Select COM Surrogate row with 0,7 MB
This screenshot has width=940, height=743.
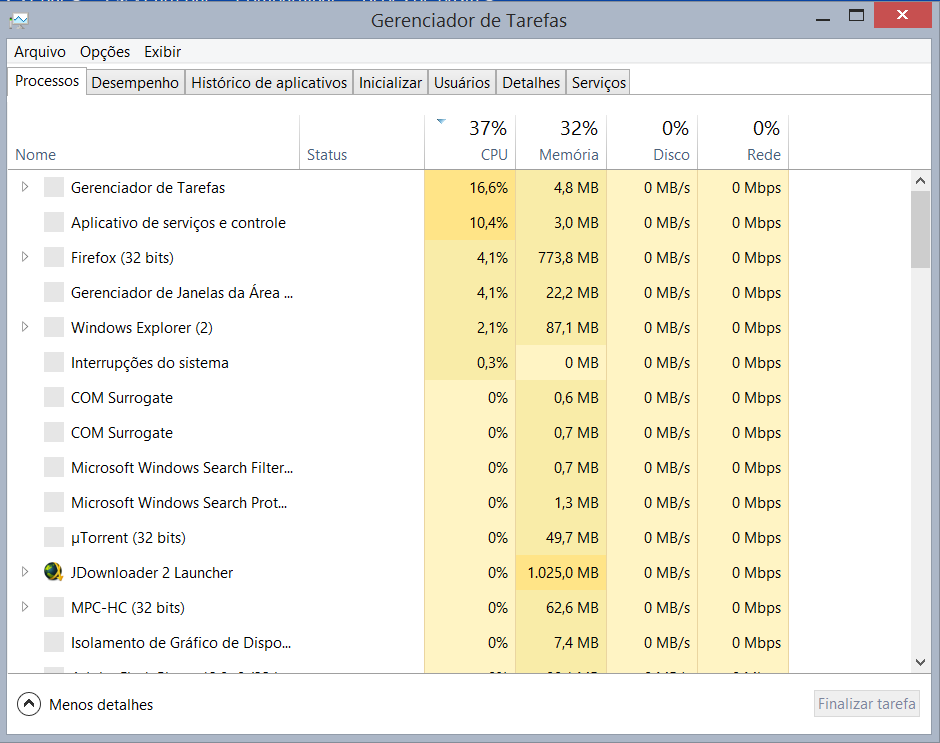(398, 432)
